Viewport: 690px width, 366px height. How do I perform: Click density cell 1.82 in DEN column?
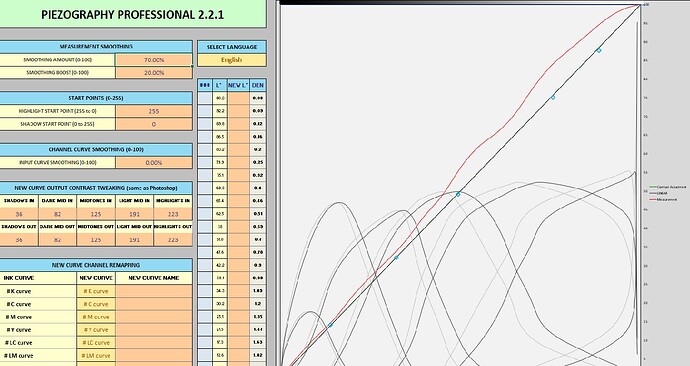[258, 355]
